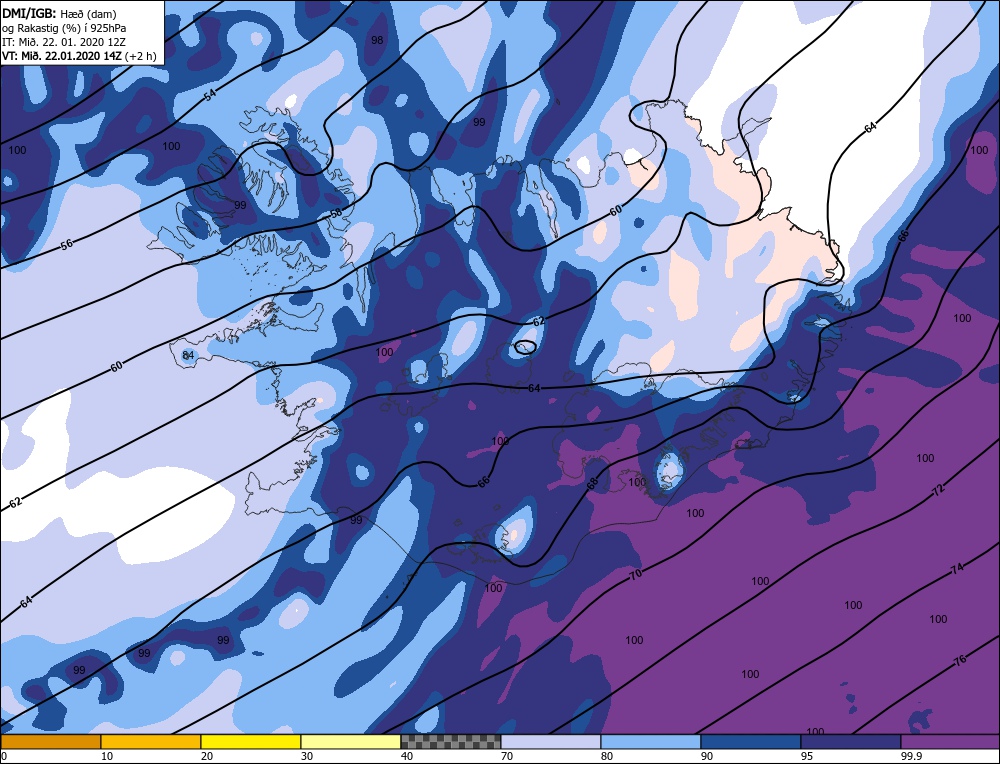
Task: Click the medium blue 90–95 legend swatch
Action: (x=751, y=742)
